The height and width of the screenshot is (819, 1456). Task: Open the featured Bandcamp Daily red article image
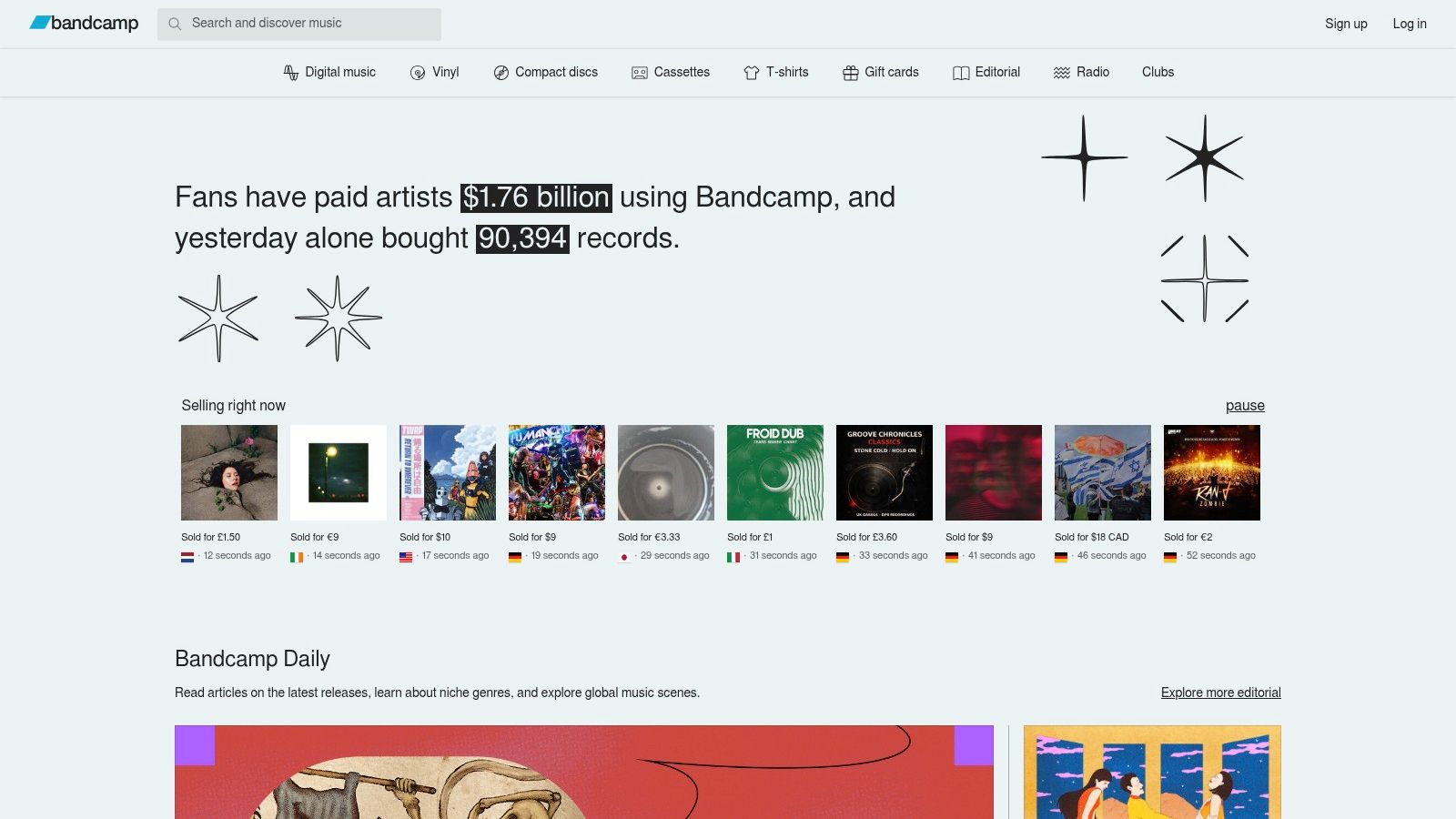pyautogui.click(x=584, y=772)
